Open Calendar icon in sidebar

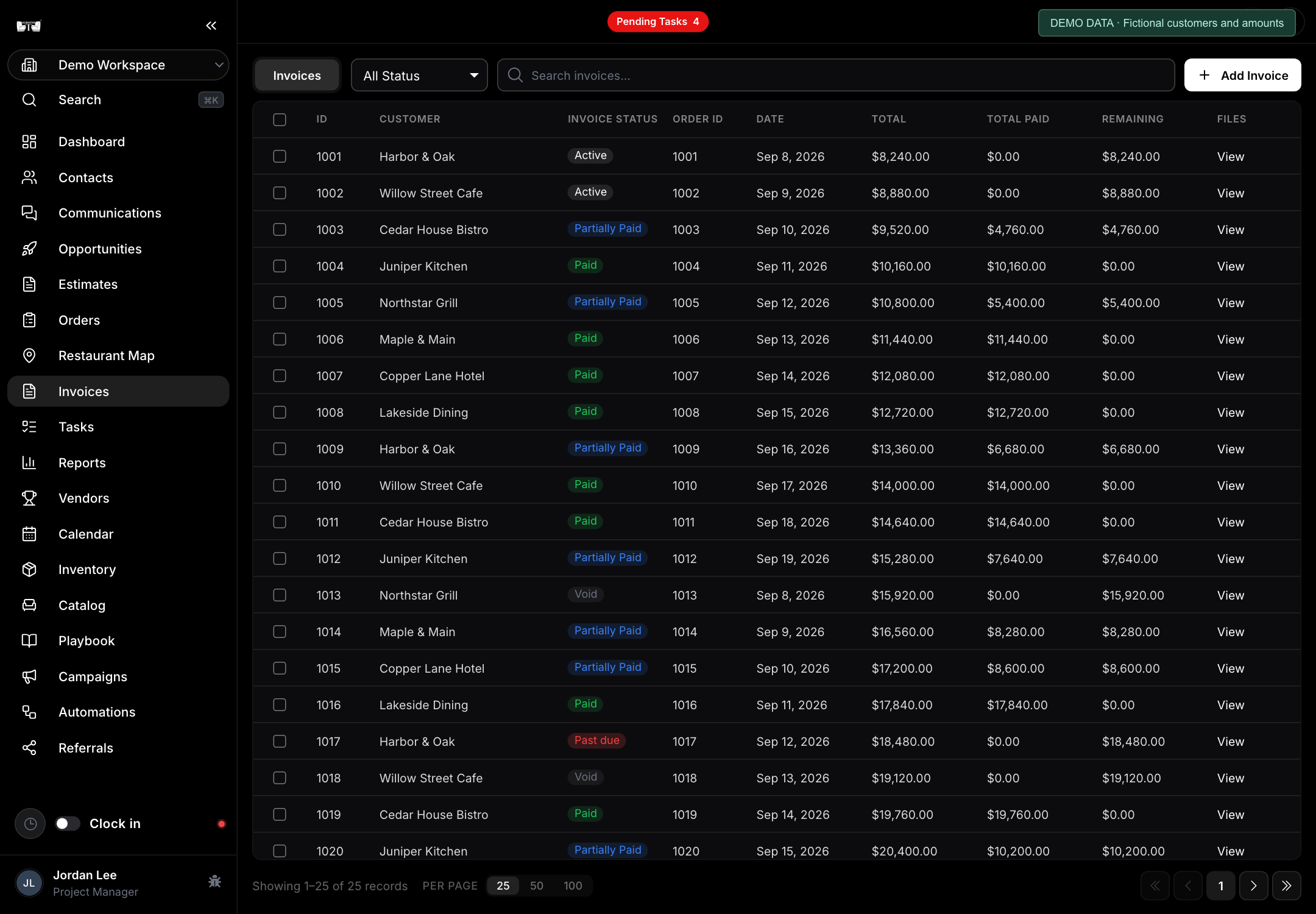tap(29, 534)
